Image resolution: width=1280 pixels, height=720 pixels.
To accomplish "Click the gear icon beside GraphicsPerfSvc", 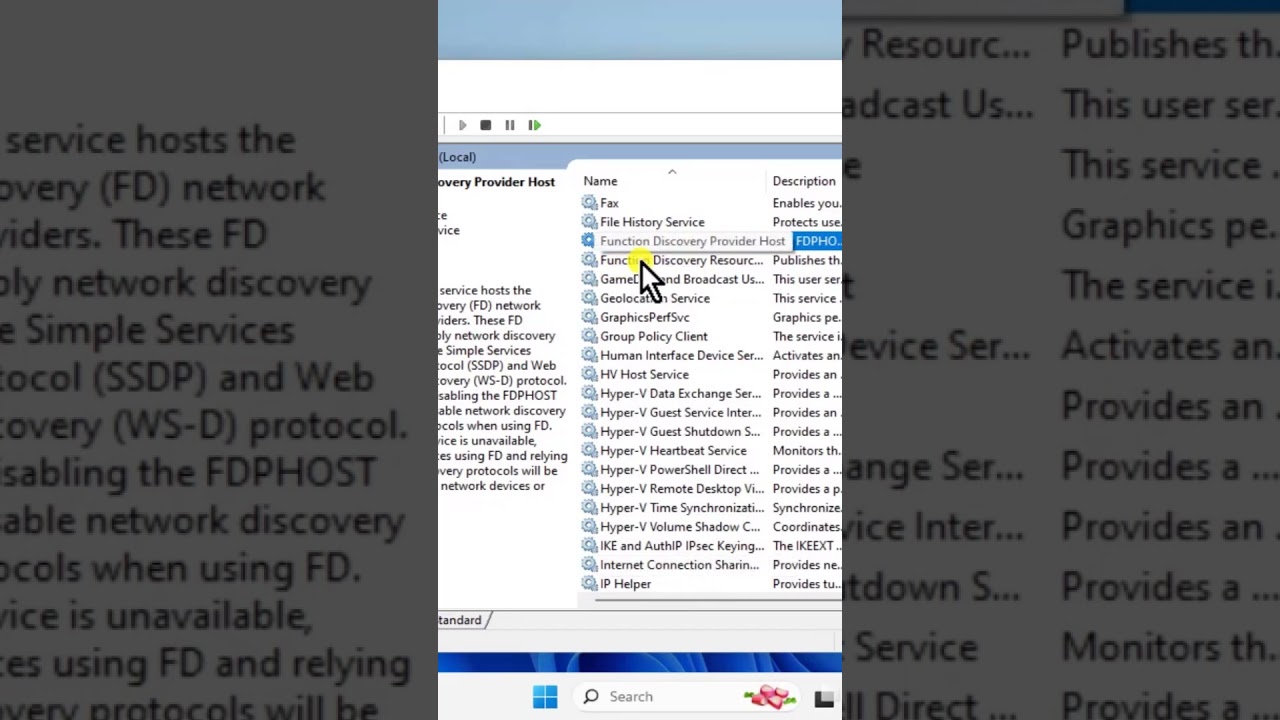I will click(589, 317).
